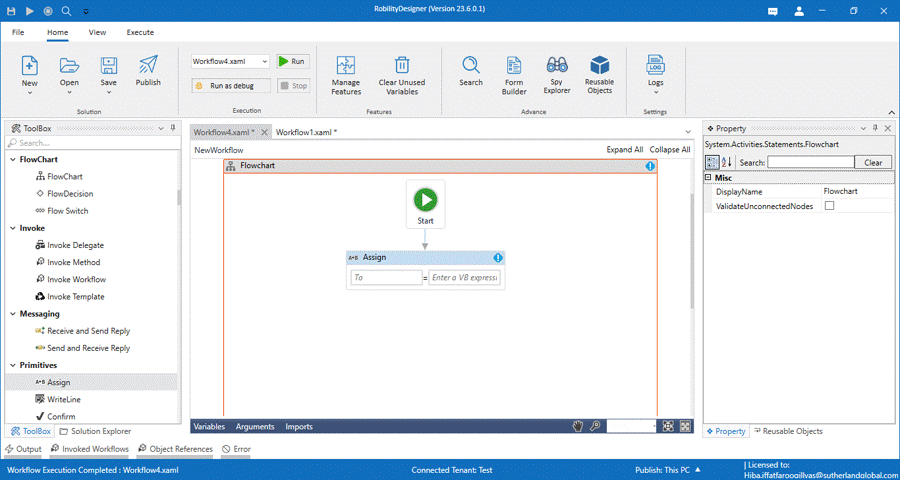Toggle the ValidateUnconnectedNodes checkbox

point(829,206)
